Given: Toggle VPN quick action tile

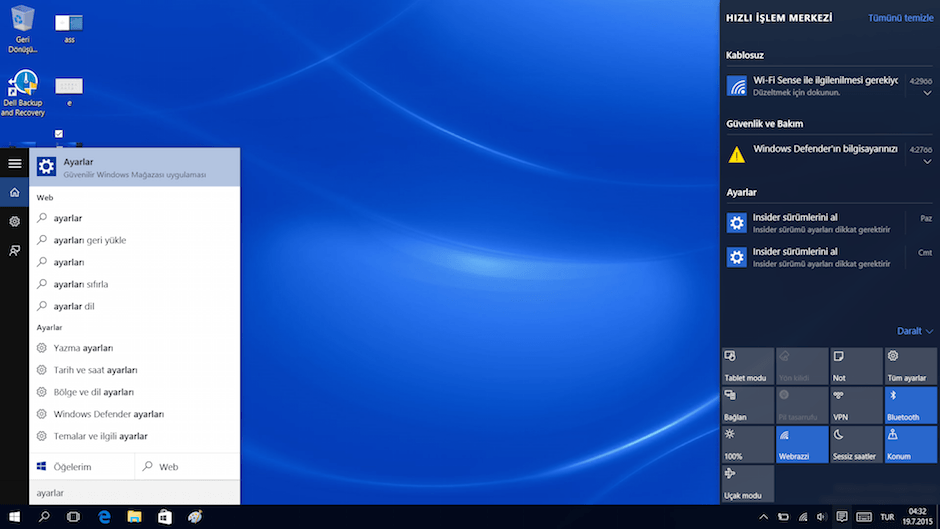Looking at the screenshot, I should (856, 405).
